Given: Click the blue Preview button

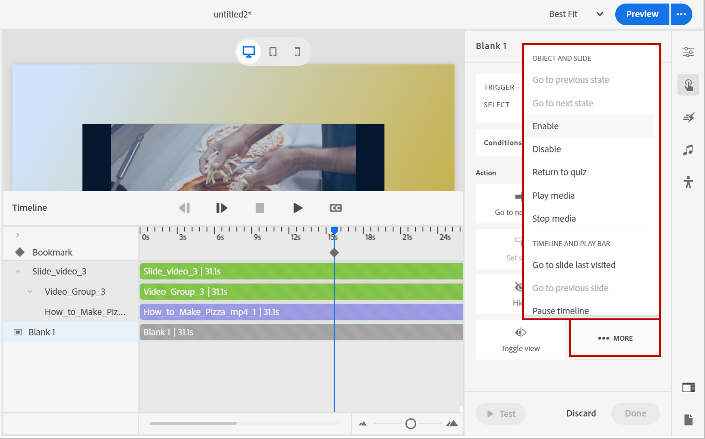Looking at the screenshot, I should (642, 14).
